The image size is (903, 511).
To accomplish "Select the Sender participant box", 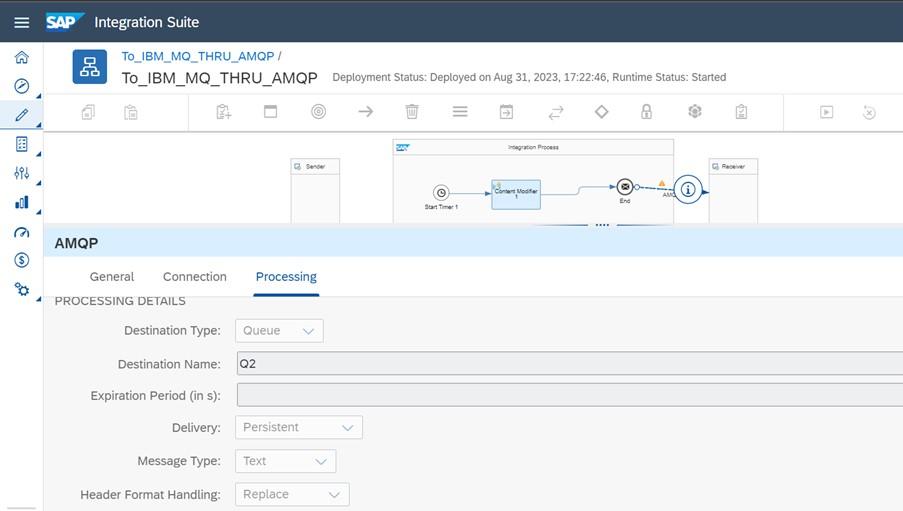I will pyautogui.click(x=315, y=190).
